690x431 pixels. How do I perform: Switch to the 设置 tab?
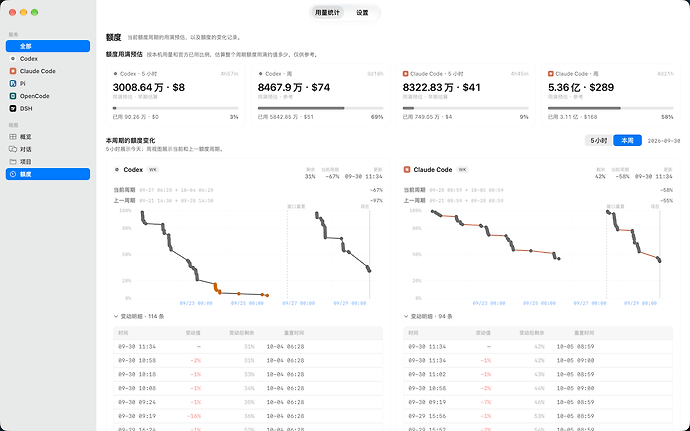(x=362, y=13)
